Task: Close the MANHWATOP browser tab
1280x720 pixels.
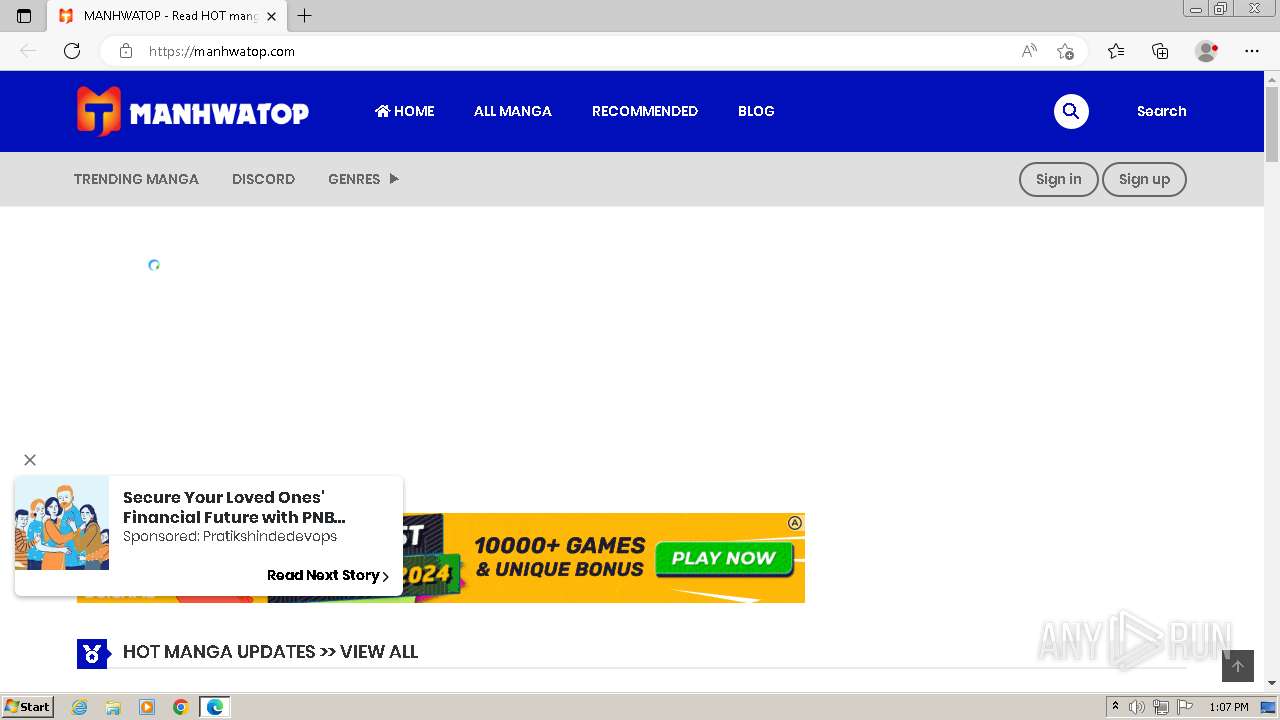Action: 271,16
